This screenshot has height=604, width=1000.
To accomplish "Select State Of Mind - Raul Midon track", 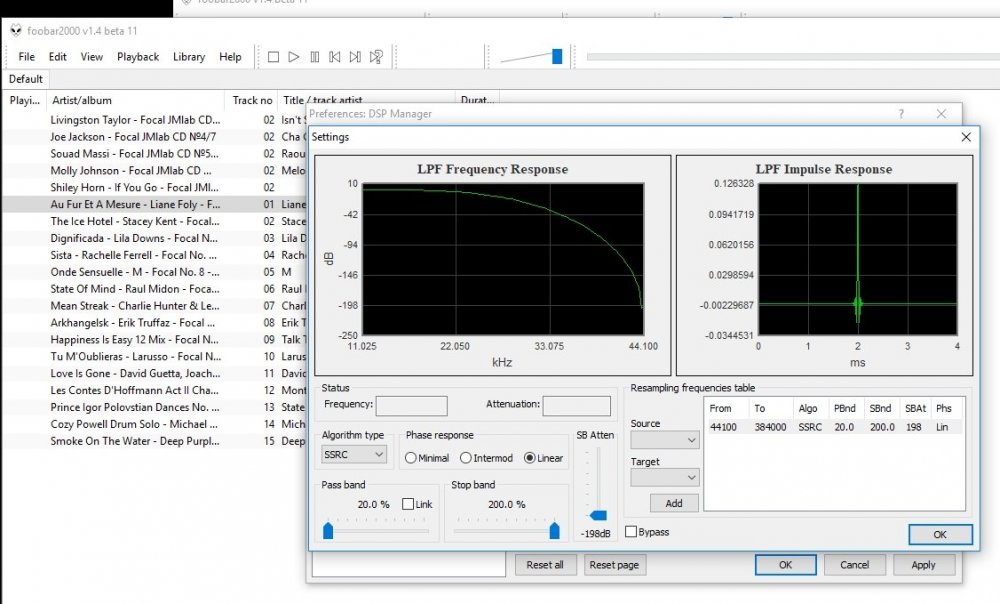I will (x=155, y=289).
